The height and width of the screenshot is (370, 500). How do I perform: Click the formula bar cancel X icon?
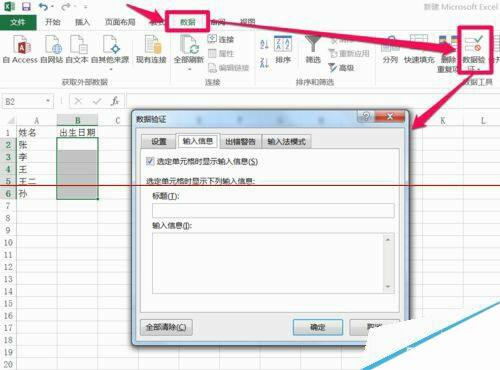click(78, 101)
